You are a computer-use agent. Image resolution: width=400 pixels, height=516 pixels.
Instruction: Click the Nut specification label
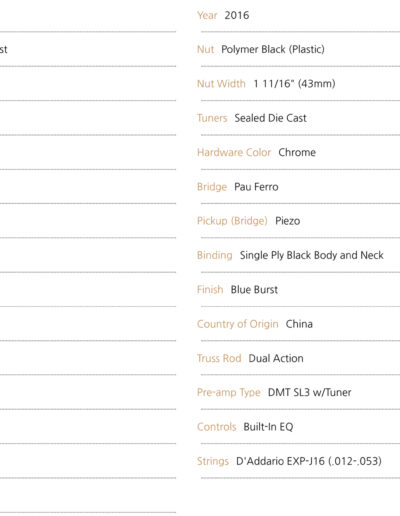(205, 49)
